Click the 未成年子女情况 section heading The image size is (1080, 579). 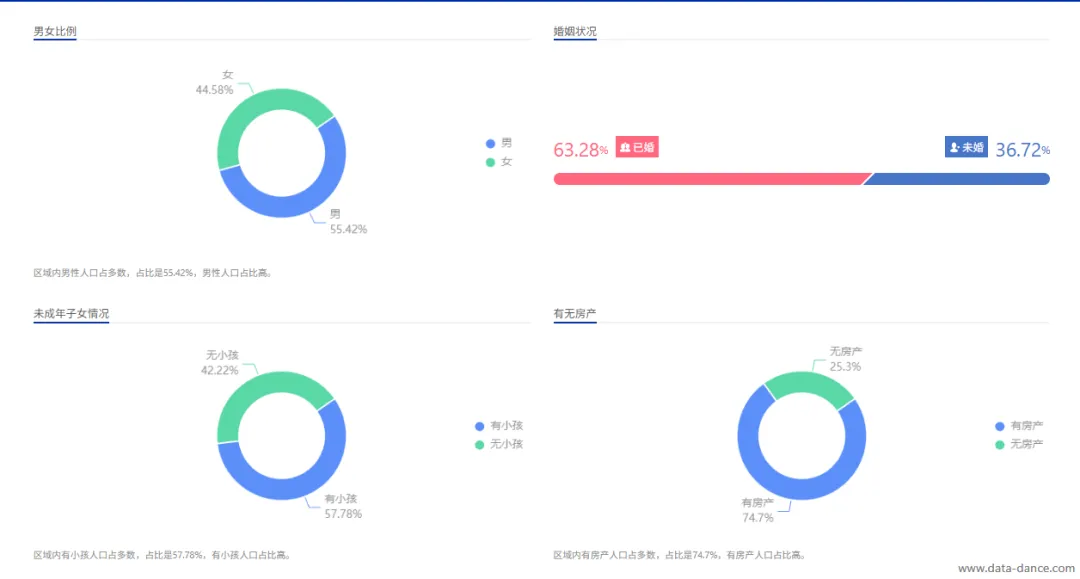pos(71,314)
